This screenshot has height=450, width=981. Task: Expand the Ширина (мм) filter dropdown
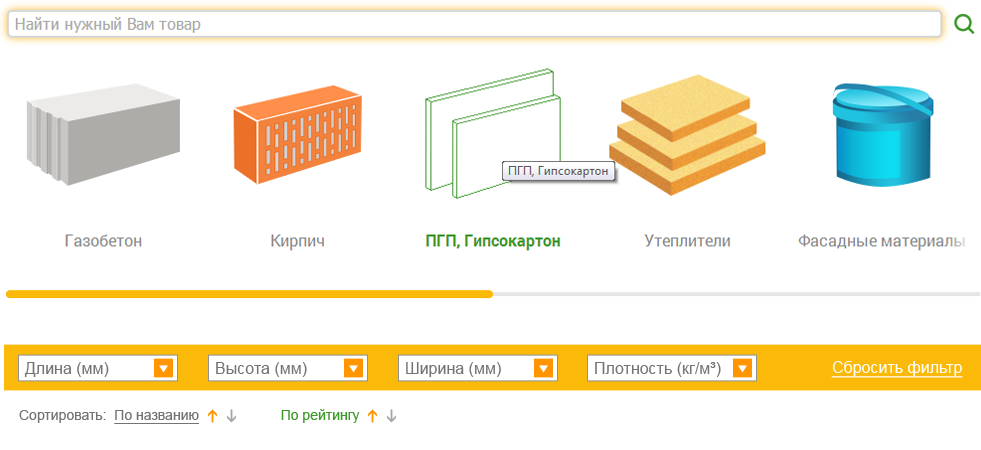pyautogui.click(x=478, y=368)
